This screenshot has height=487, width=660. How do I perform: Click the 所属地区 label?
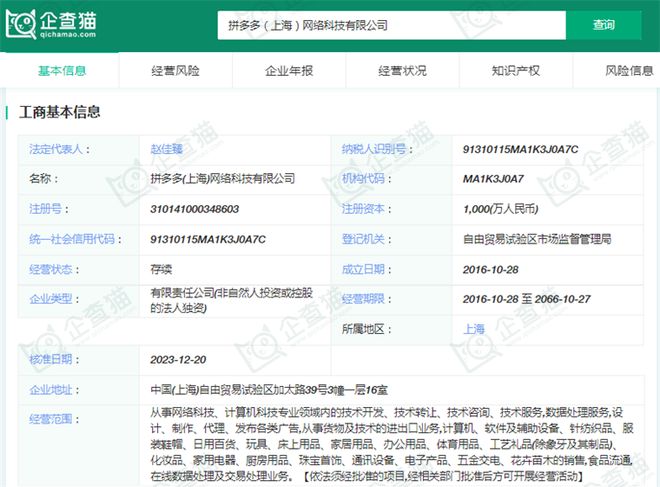(363, 329)
